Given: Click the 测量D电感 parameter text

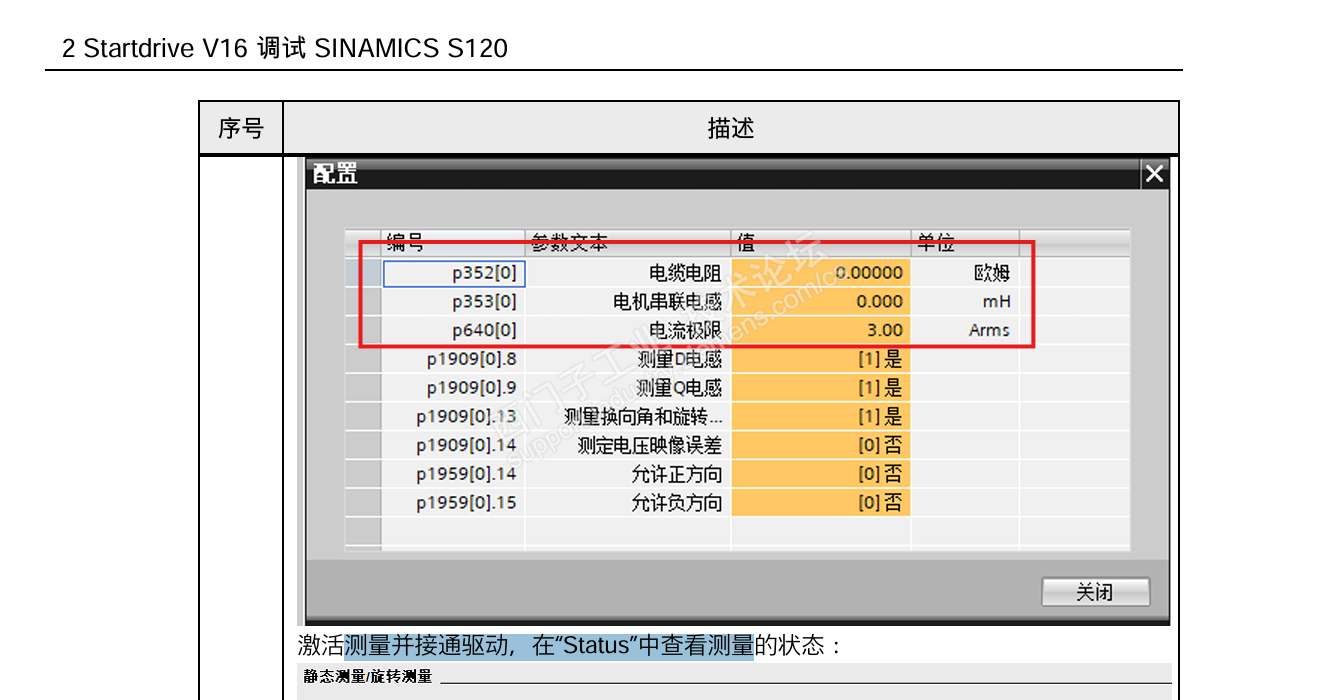Looking at the screenshot, I should click(680, 359).
